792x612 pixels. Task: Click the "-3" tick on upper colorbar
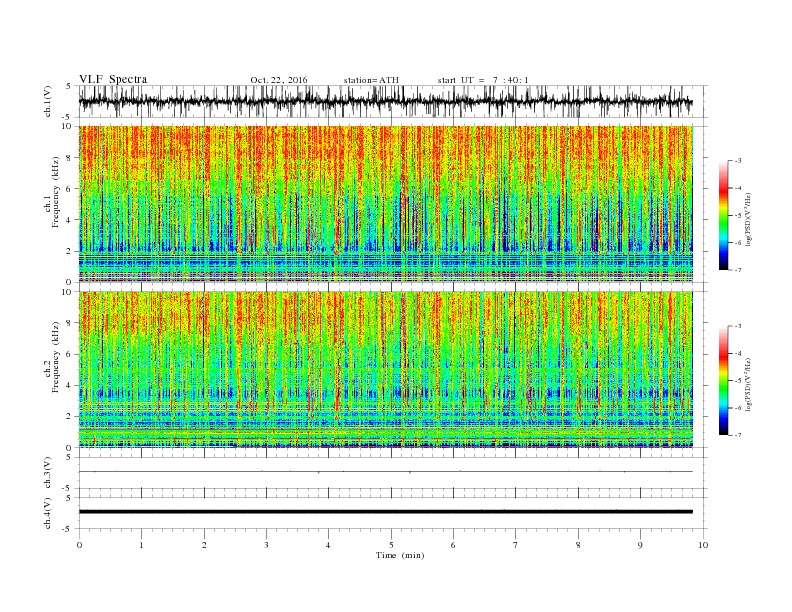pyautogui.click(x=738, y=161)
